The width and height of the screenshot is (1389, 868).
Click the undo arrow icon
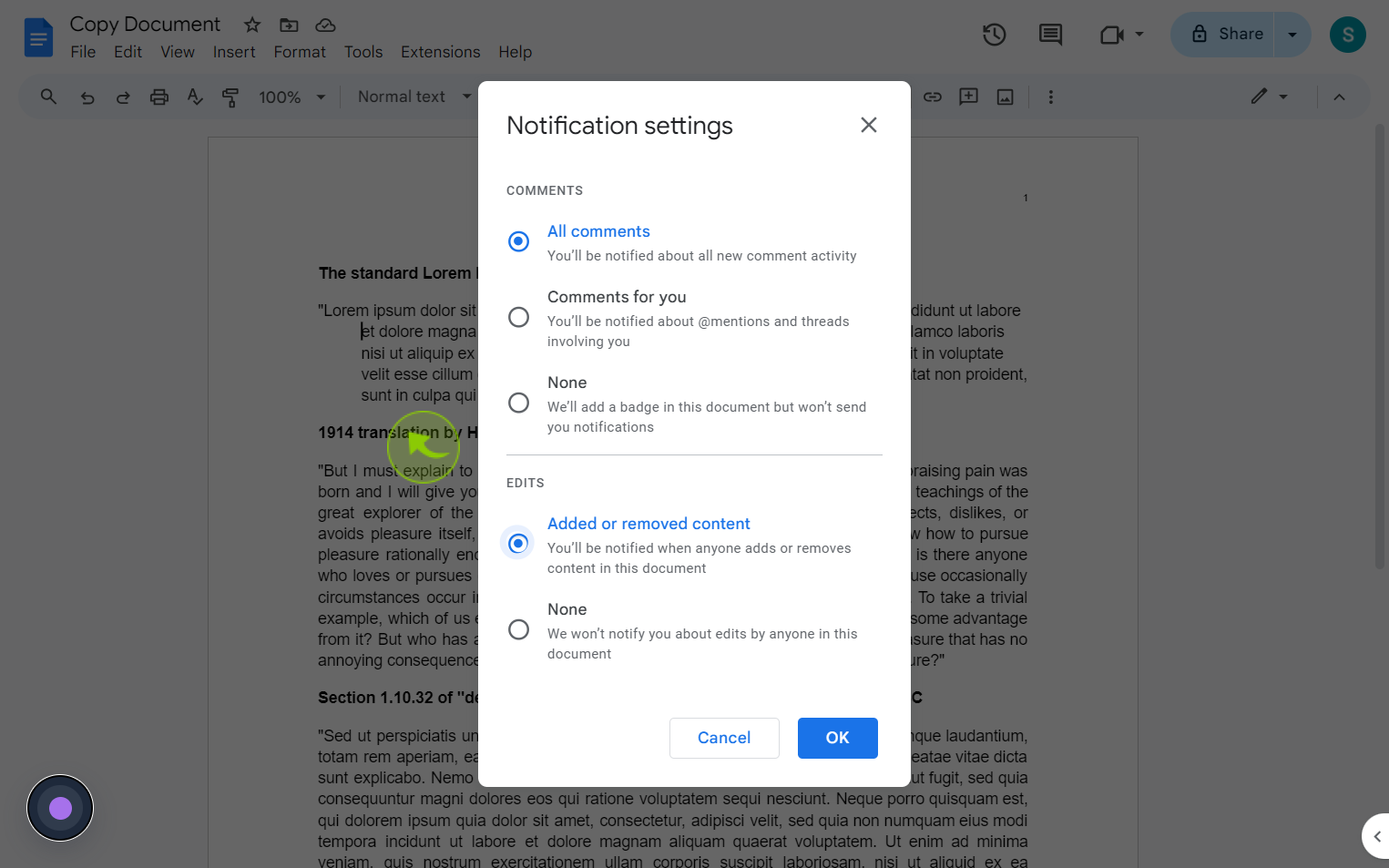pyautogui.click(x=87, y=97)
